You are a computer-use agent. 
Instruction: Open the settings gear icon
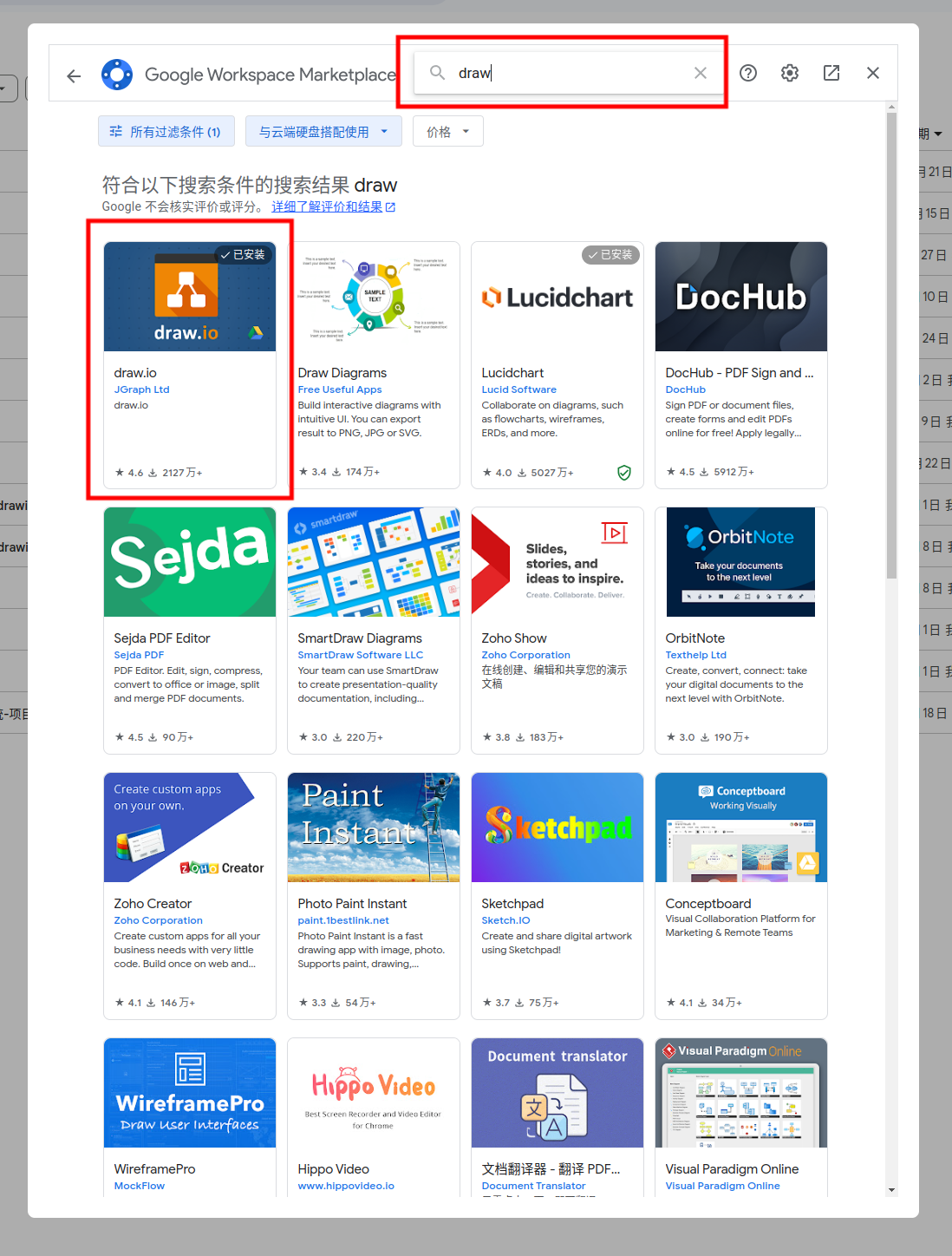790,73
